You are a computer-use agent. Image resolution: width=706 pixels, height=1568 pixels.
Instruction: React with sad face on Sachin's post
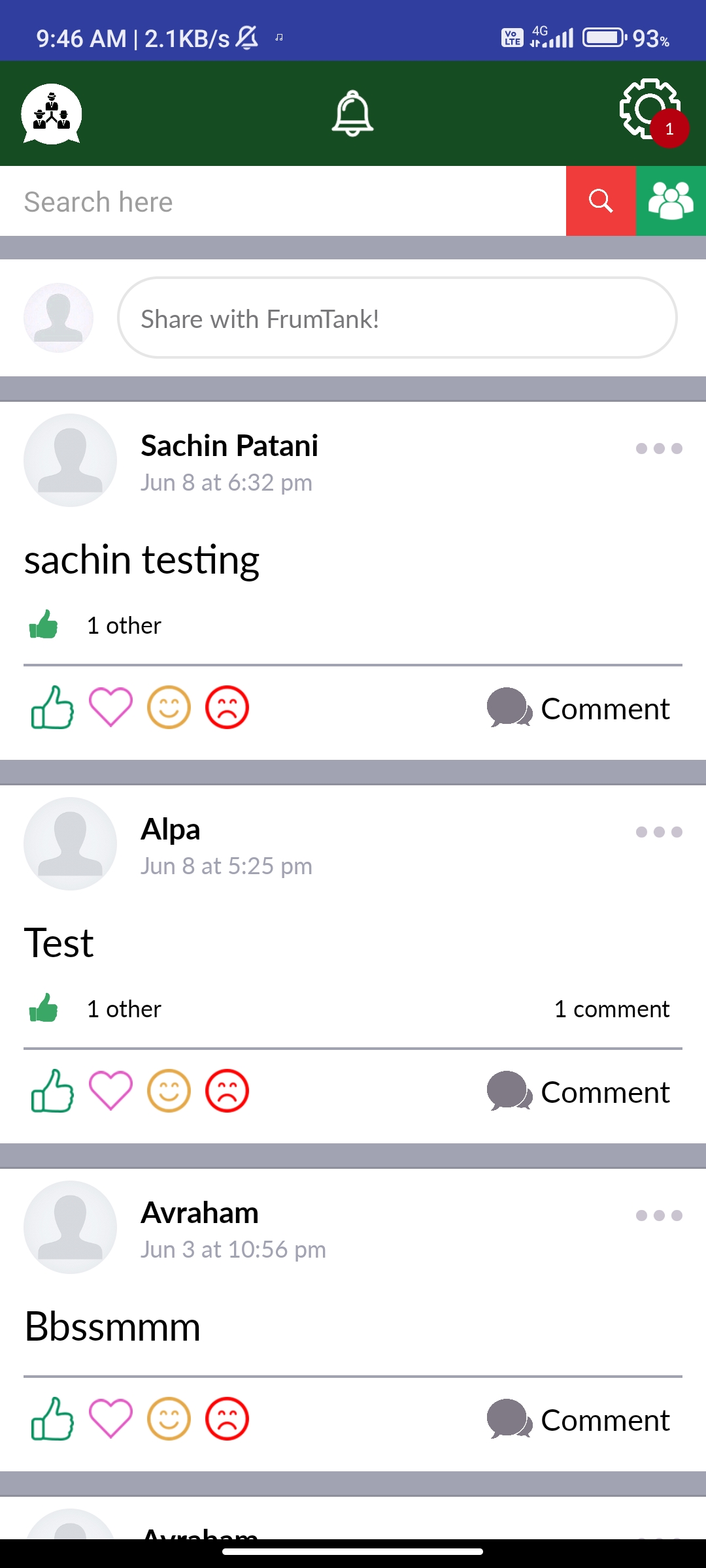227,707
